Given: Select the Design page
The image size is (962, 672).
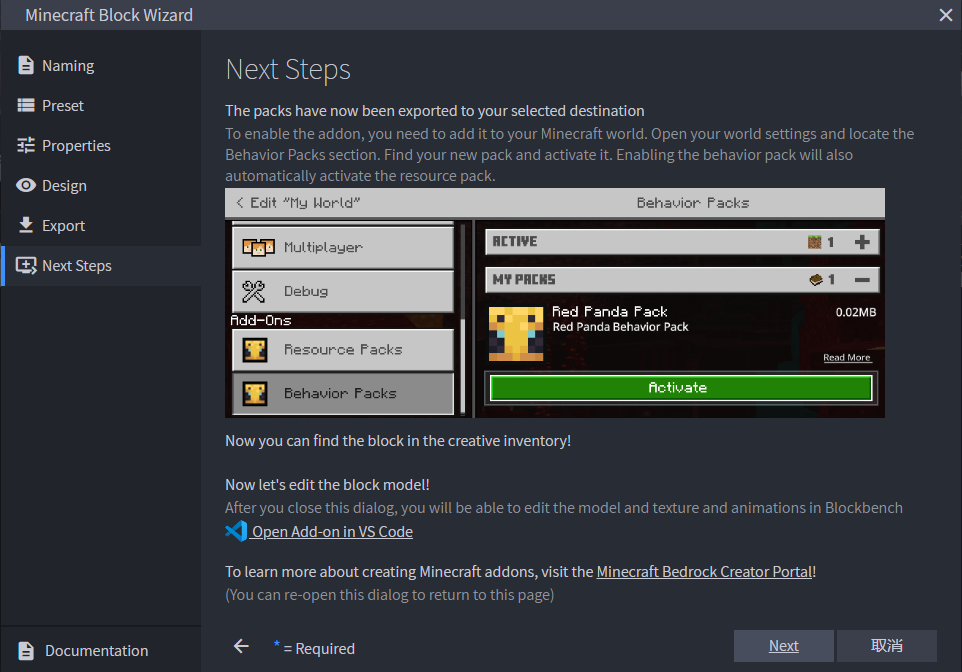Looking at the screenshot, I should 101,185.
